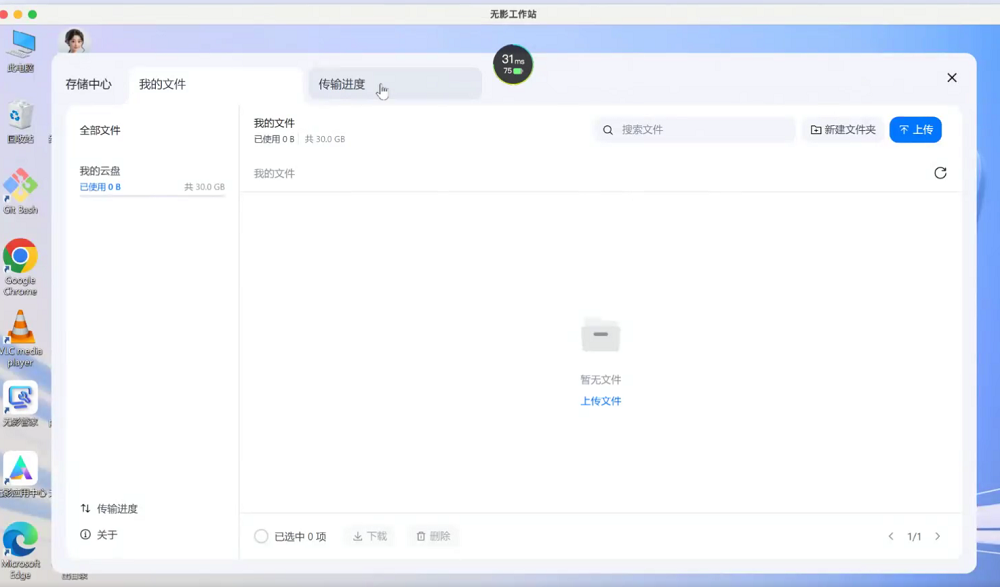Click the next page chevron beside 1/1

937,536
